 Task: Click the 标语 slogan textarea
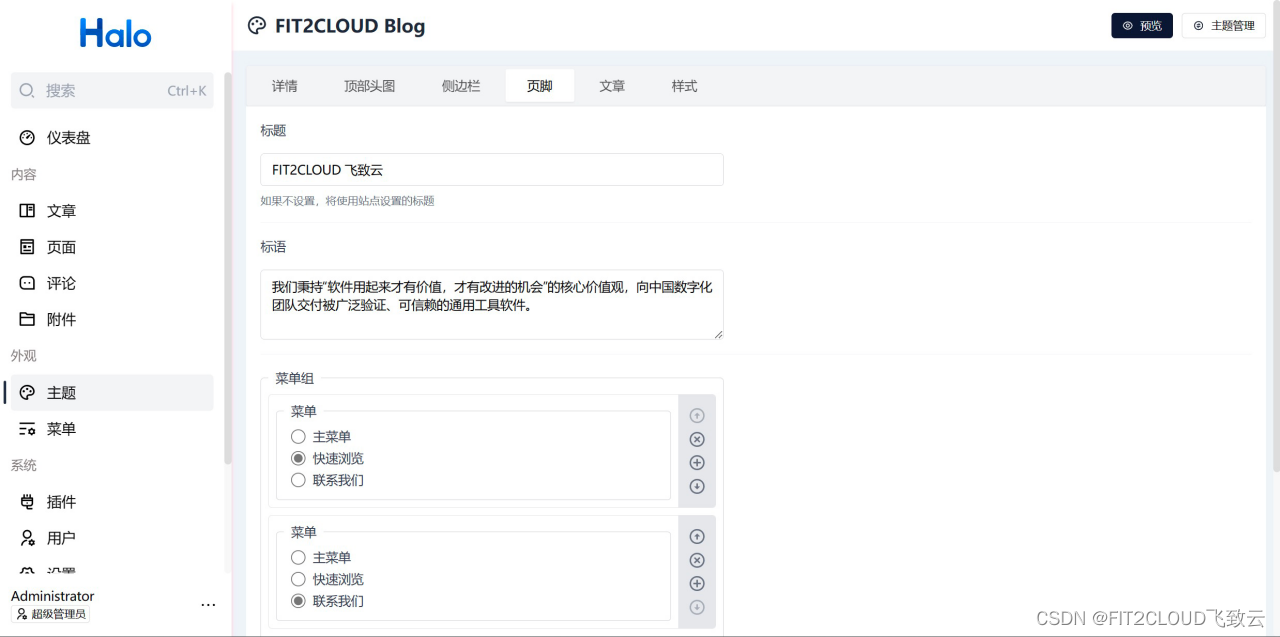point(492,304)
